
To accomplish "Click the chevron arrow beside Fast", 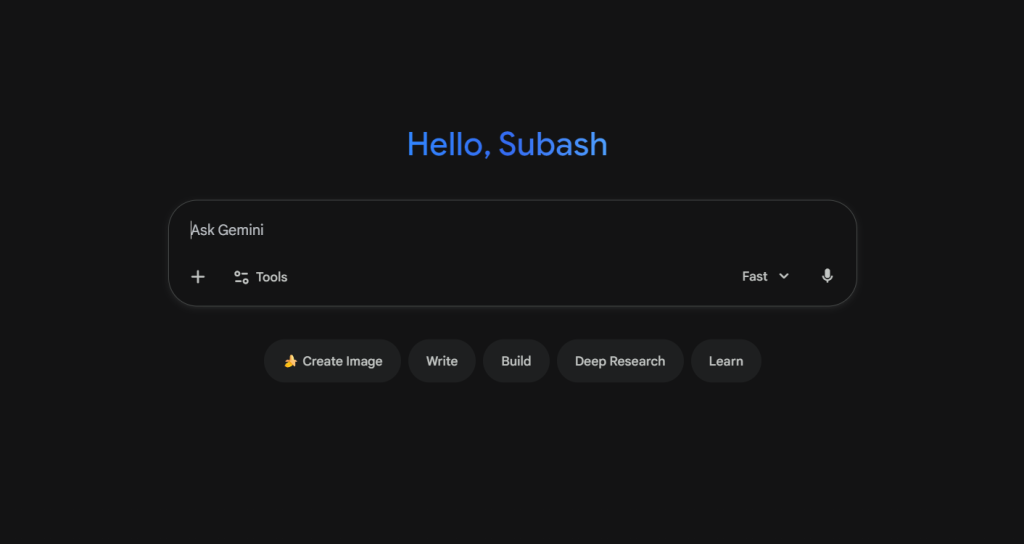I will [x=784, y=277].
